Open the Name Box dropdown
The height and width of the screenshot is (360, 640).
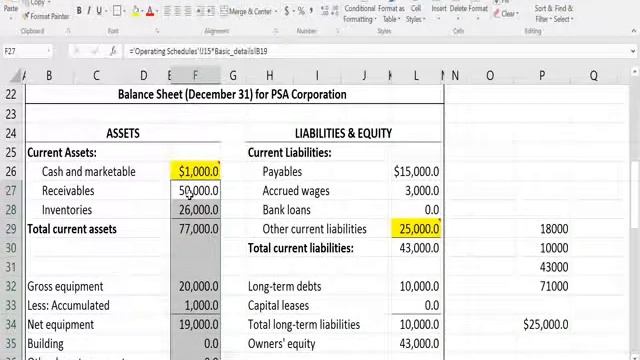pos(49,51)
